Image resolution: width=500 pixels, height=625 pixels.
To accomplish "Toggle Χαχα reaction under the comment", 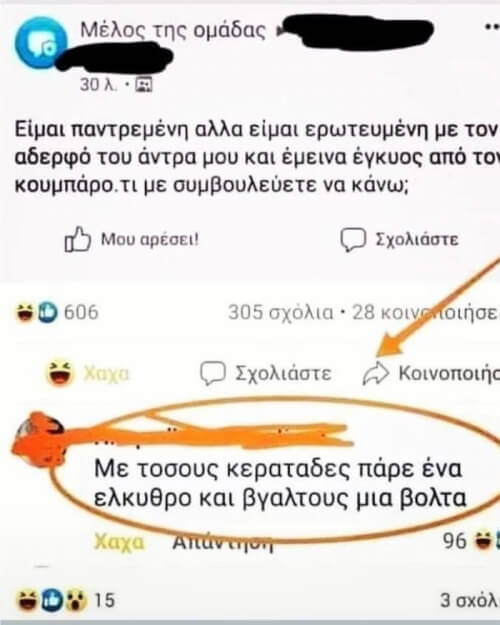I will tap(119, 542).
